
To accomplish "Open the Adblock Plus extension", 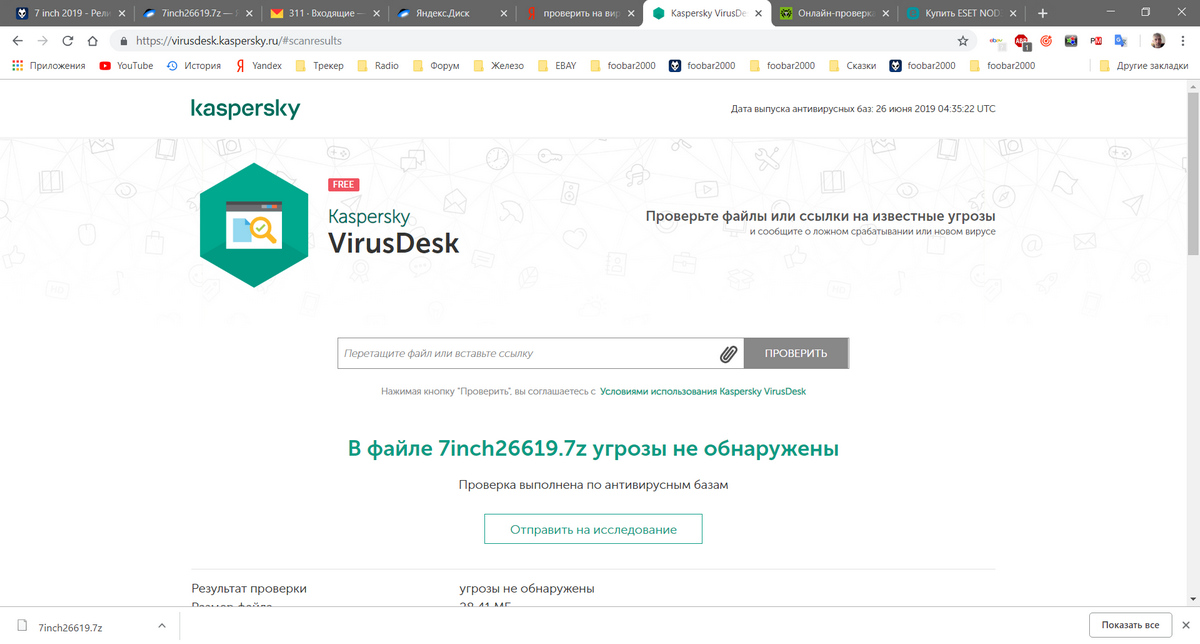I will click(x=1022, y=42).
